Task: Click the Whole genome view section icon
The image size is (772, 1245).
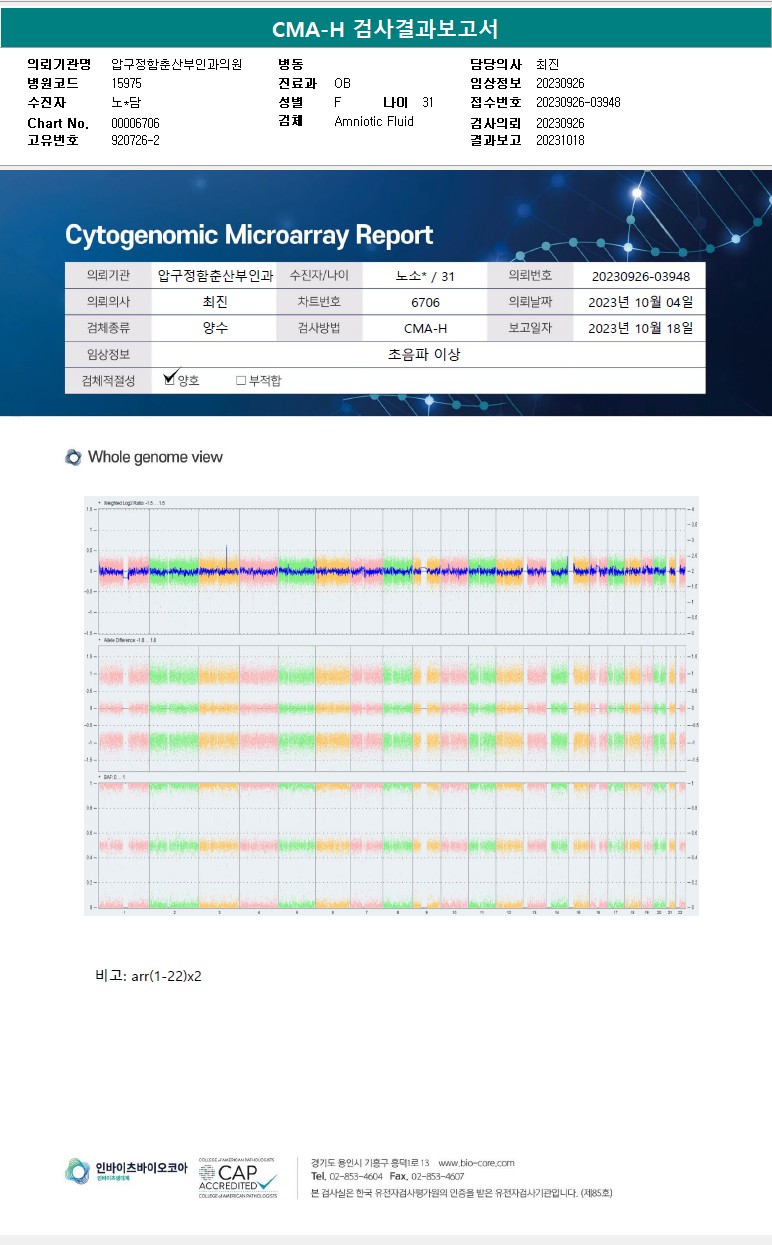Action: pyautogui.click(x=73, y=457)
